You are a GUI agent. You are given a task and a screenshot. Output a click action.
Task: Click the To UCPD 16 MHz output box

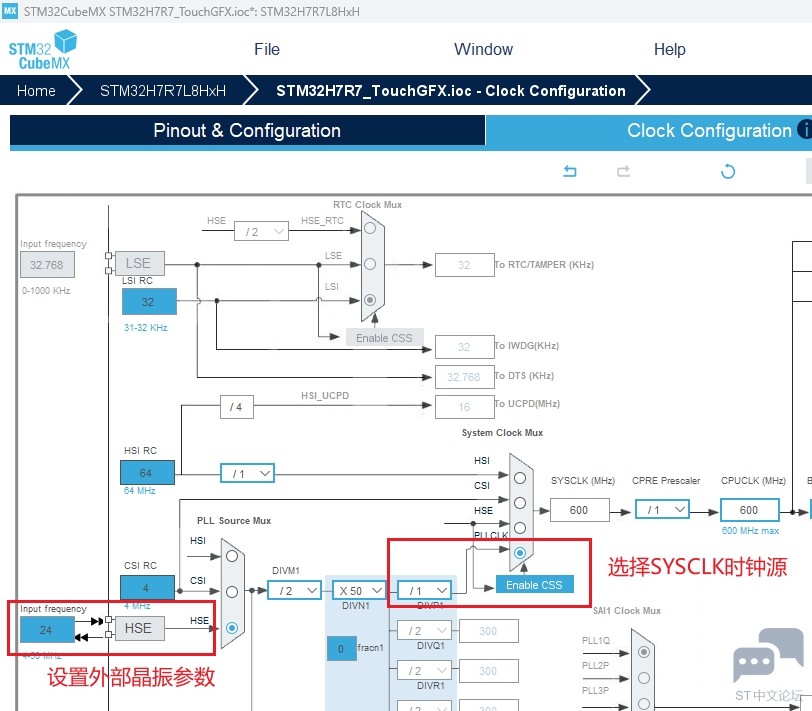click(465, 407)
